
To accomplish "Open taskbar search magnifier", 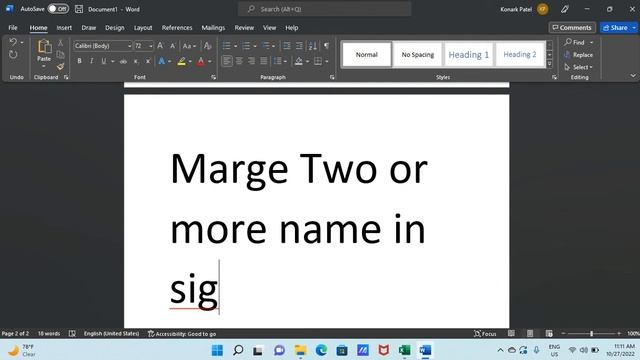I will (x=238, y=350).
